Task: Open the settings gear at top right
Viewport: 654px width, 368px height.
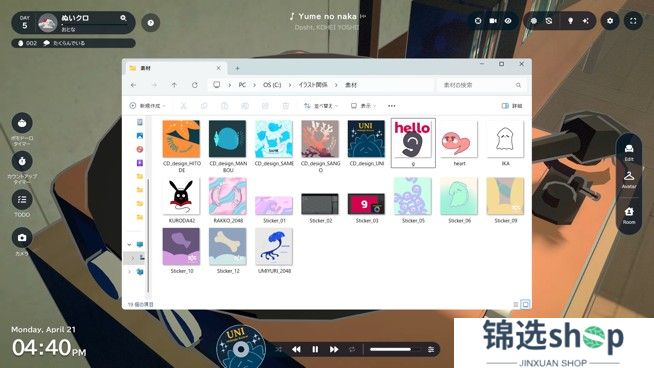Action: 610,21
